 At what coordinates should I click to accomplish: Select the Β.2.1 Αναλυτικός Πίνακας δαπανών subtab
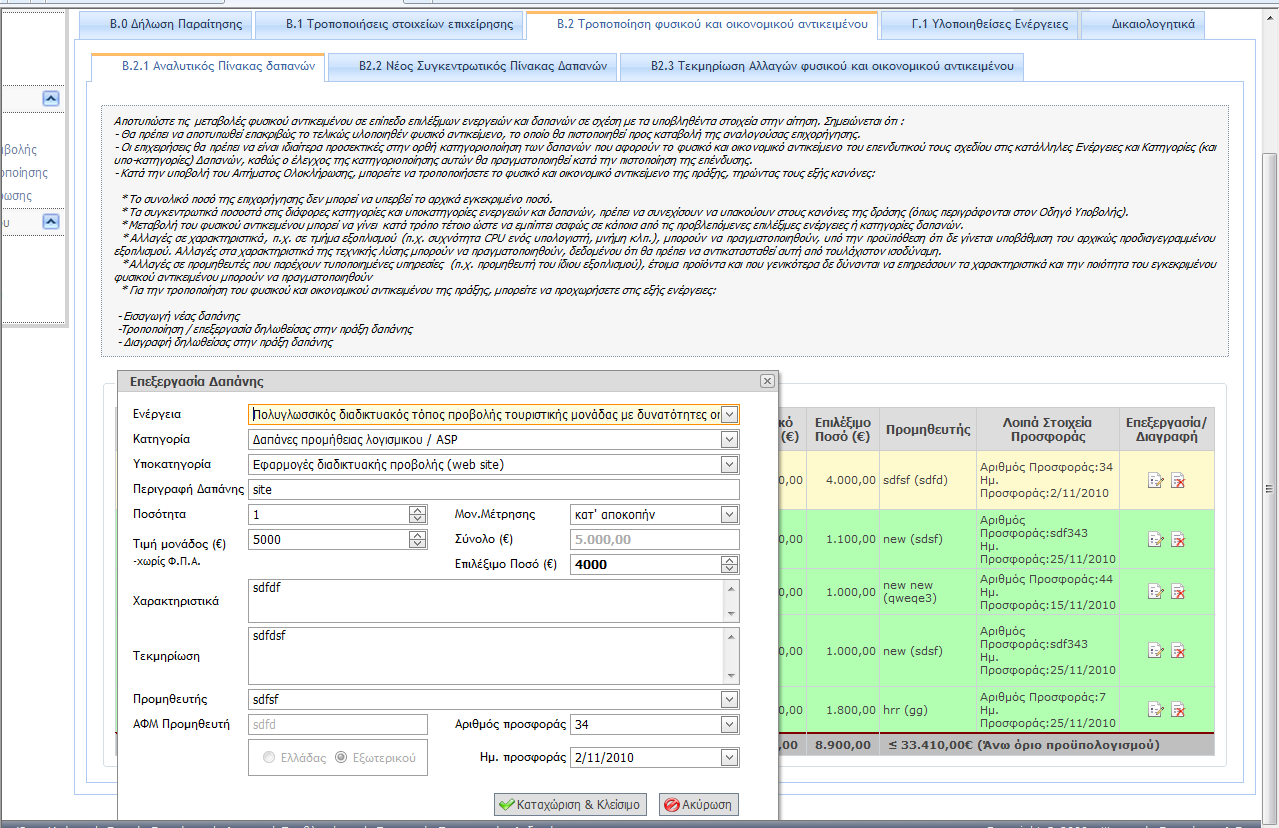pos(208,67)
